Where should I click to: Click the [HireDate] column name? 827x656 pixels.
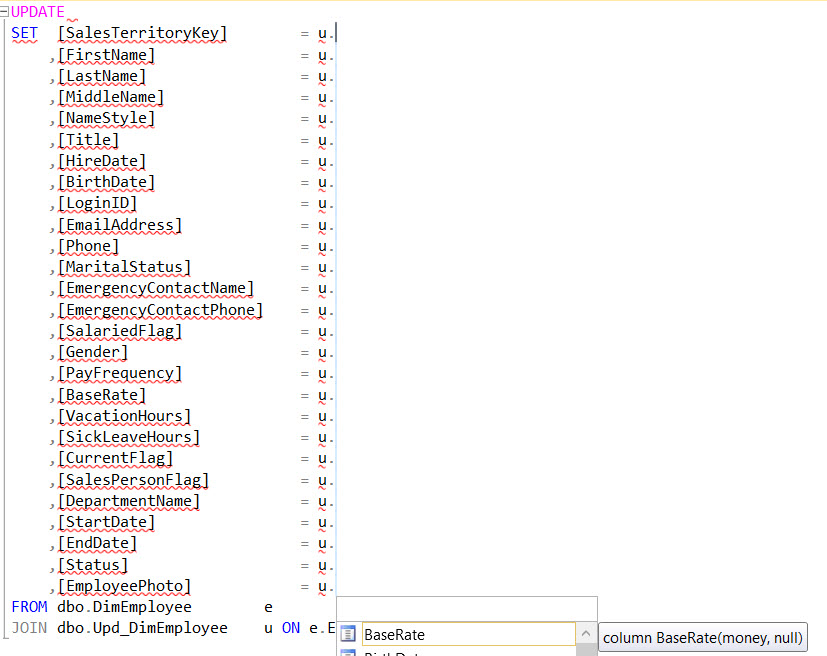coord(101,161)
